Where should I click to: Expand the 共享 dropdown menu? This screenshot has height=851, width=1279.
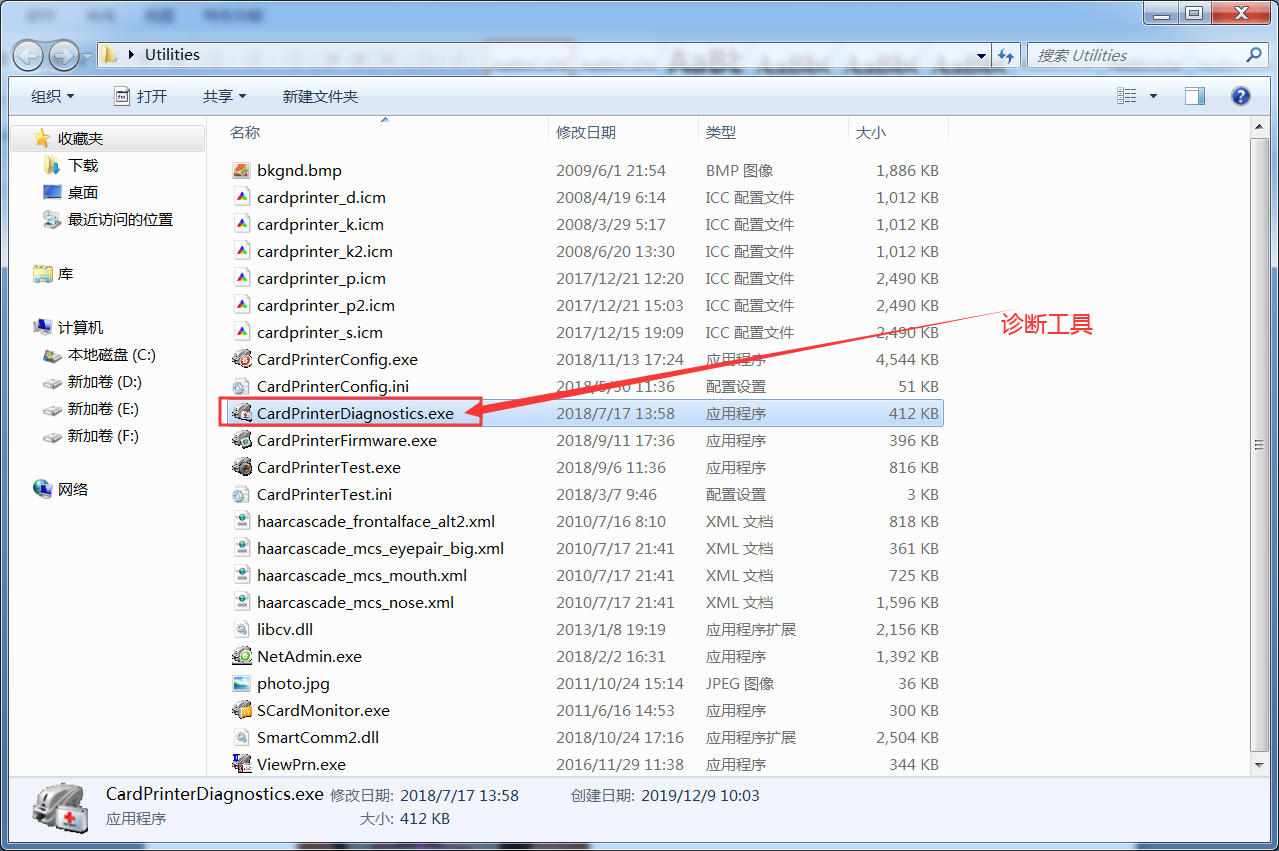pyautogui.click(x=224, y=96)
